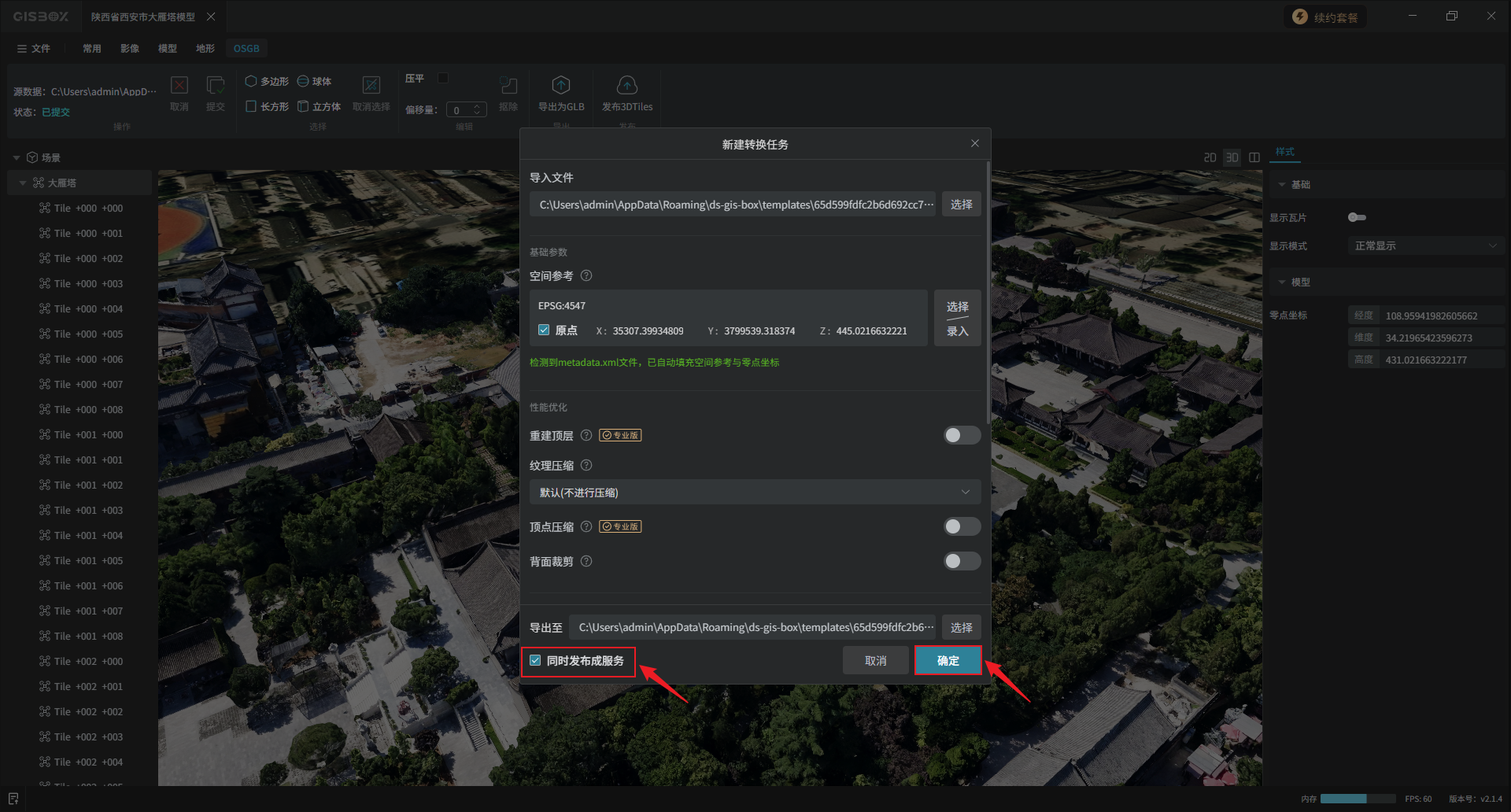The width and height of the screenshot is (1511, 812).
Task: Click the 导出至 output path field
Action: point(752,628)
